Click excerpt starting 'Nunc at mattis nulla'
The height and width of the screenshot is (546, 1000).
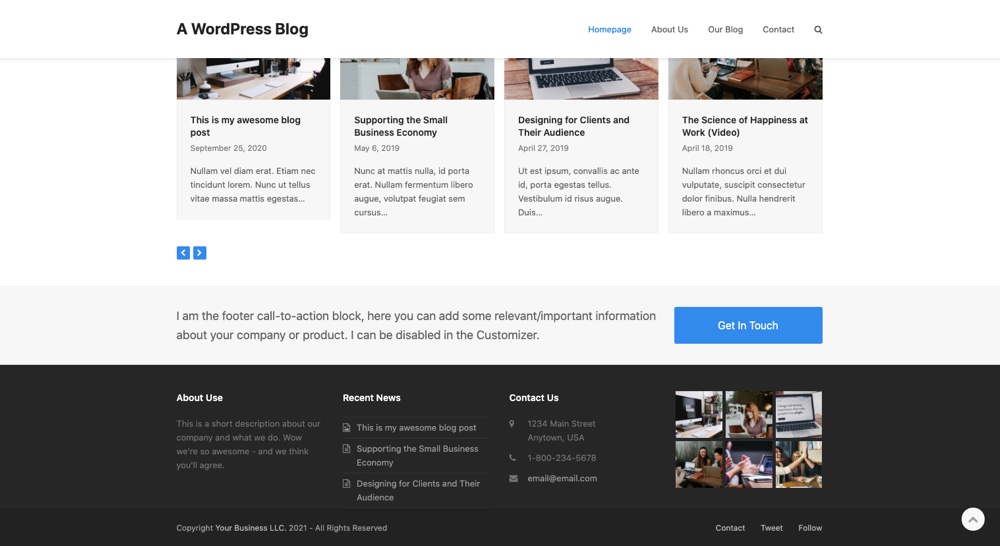coord(413,191)
